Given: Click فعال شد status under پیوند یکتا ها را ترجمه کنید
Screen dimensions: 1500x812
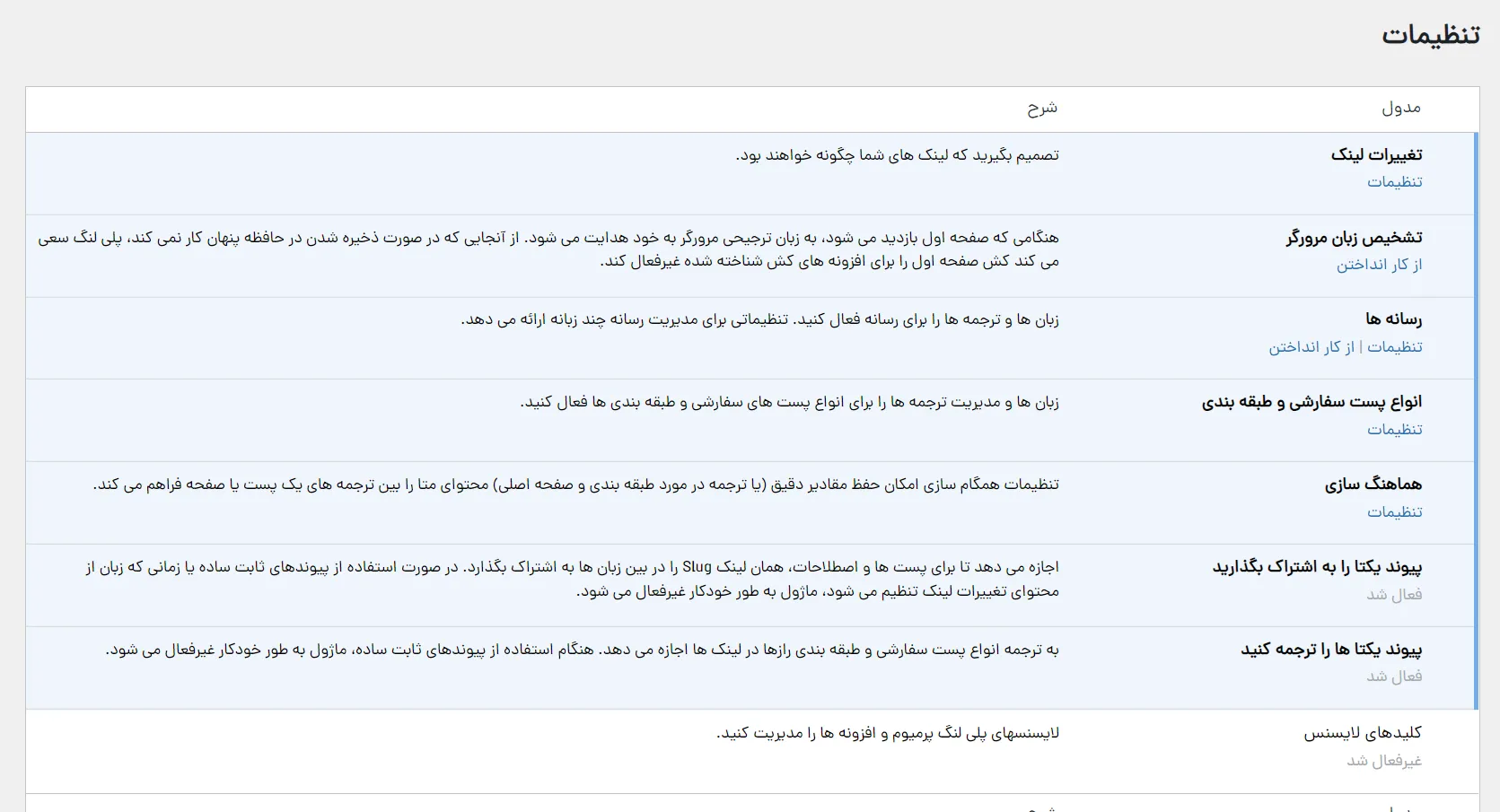Looking at the screenshot, I should 1394,677.
